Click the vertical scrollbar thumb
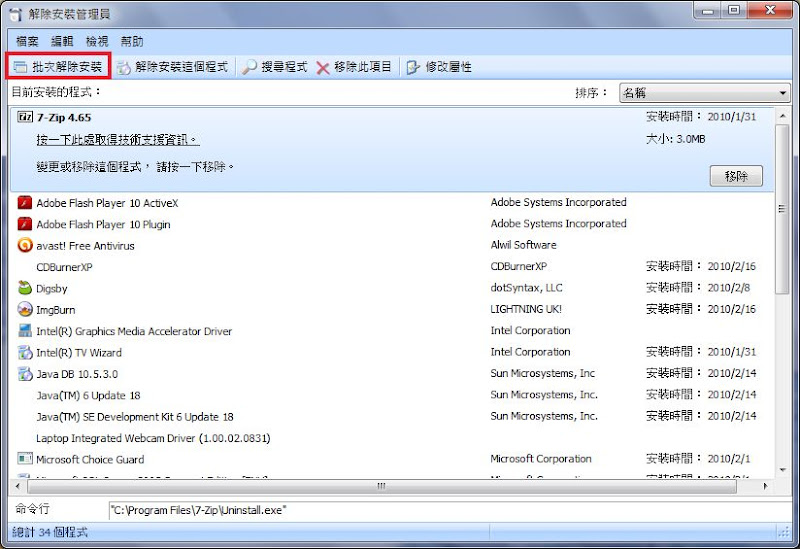Screen dimensions: 800x549 tap(782, 209)
